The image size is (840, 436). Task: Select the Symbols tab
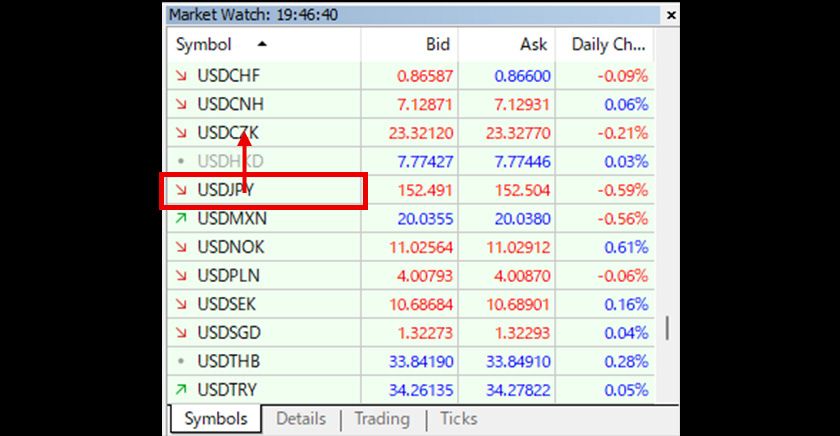pos(216,419)
